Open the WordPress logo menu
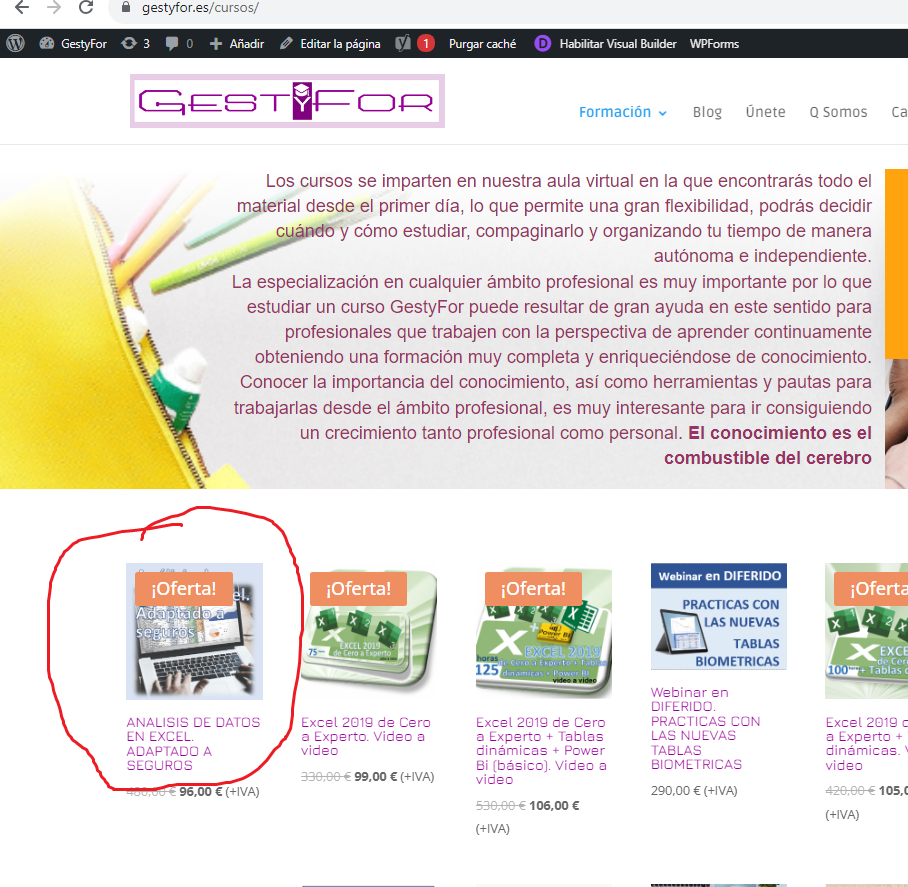This screenshot has width=908, height=887. (x=16, y=43)
